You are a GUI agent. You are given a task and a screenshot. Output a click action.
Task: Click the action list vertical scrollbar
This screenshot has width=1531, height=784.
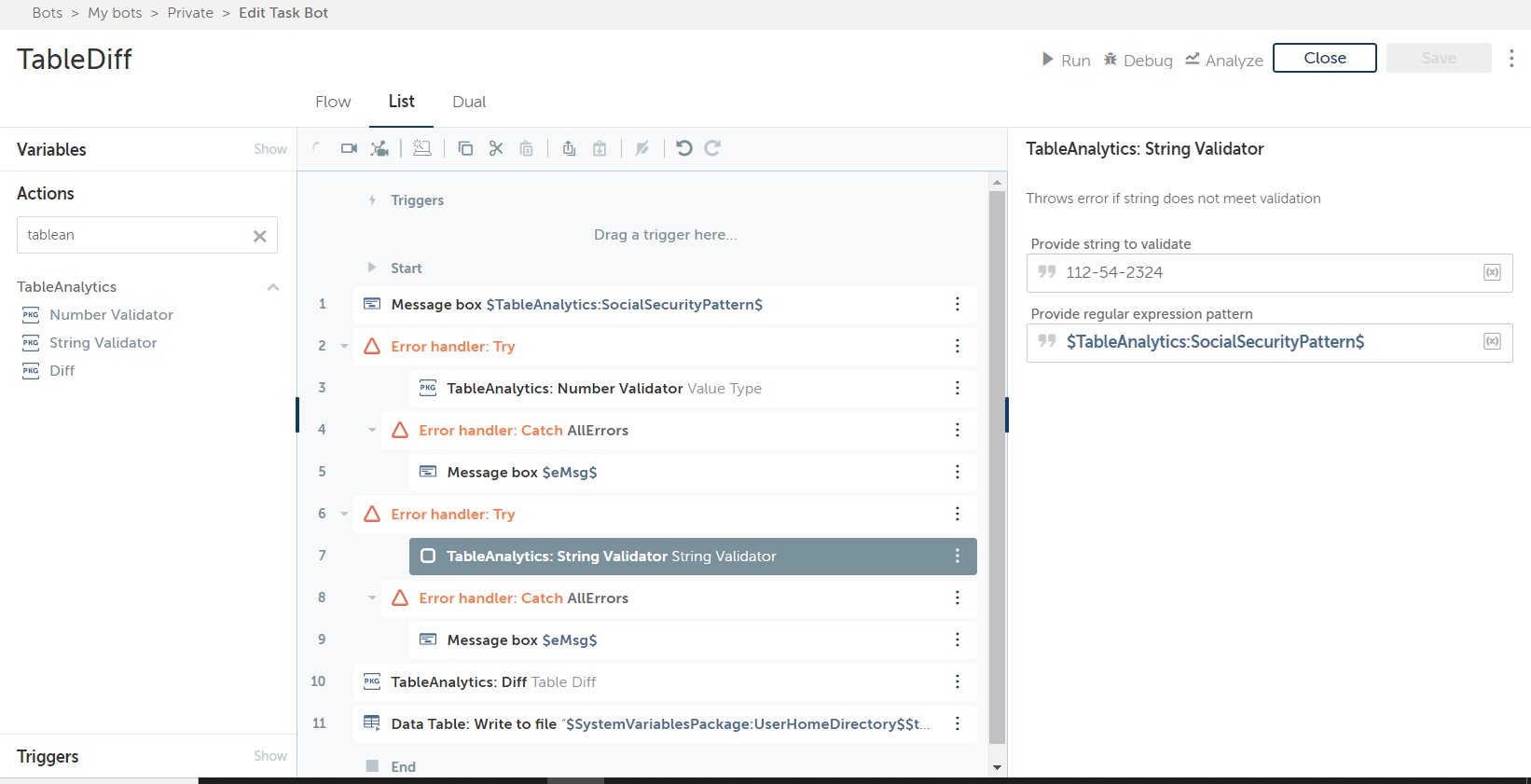997,466
